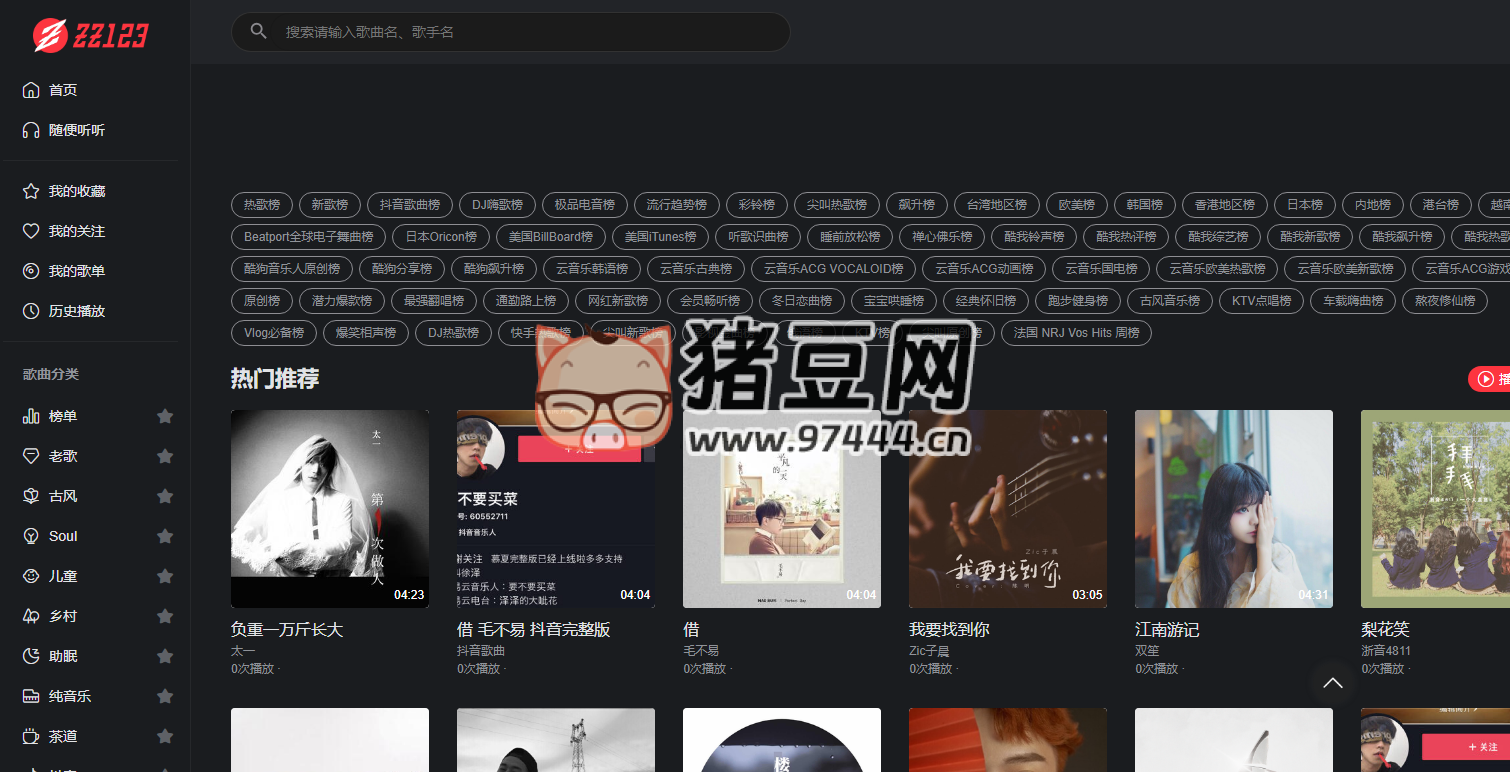The image size is (1510, 772).
Task: Click the Soul category icon
Action: 31,536
